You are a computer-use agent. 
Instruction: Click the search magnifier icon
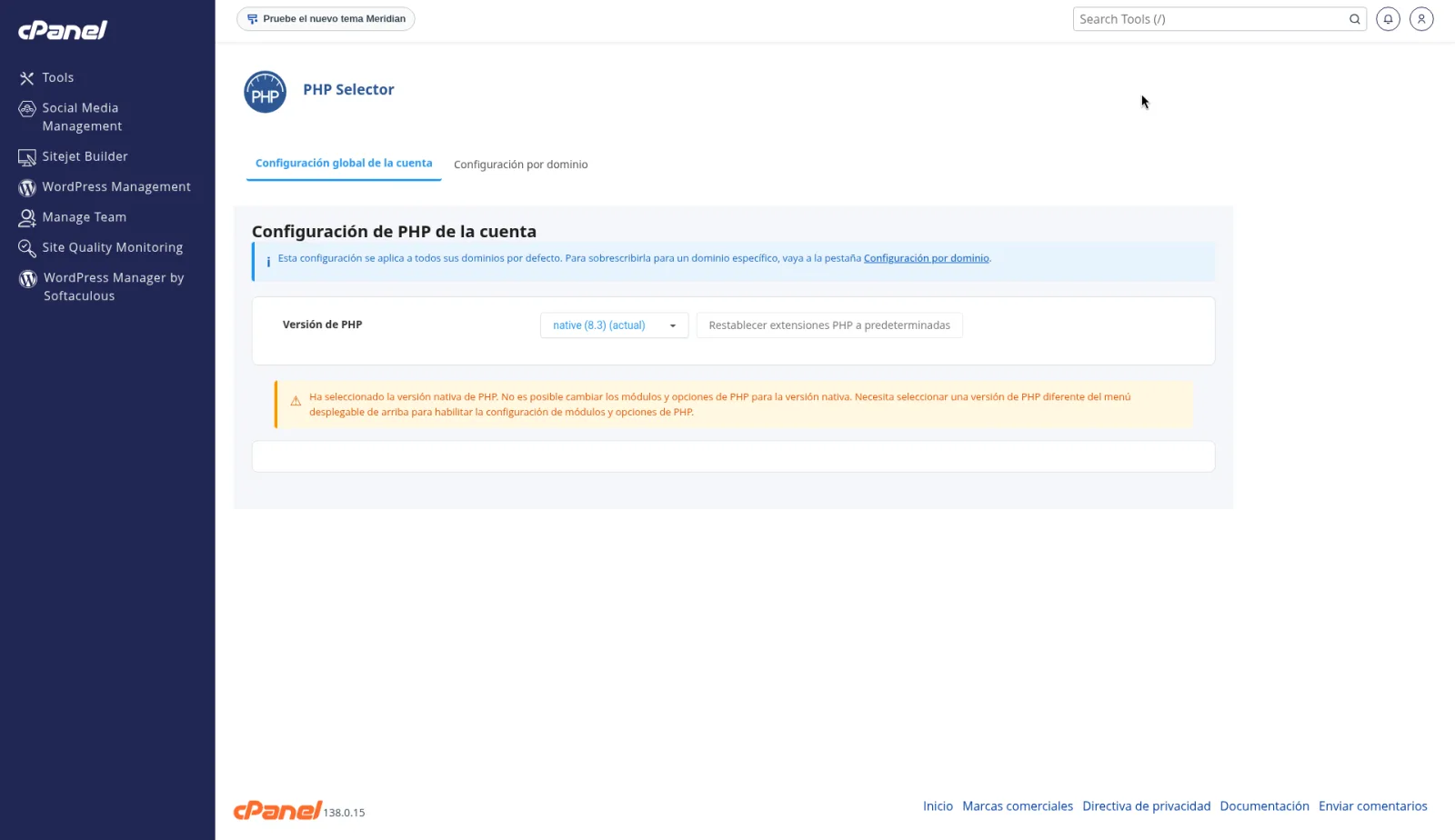click(1354, 19)
